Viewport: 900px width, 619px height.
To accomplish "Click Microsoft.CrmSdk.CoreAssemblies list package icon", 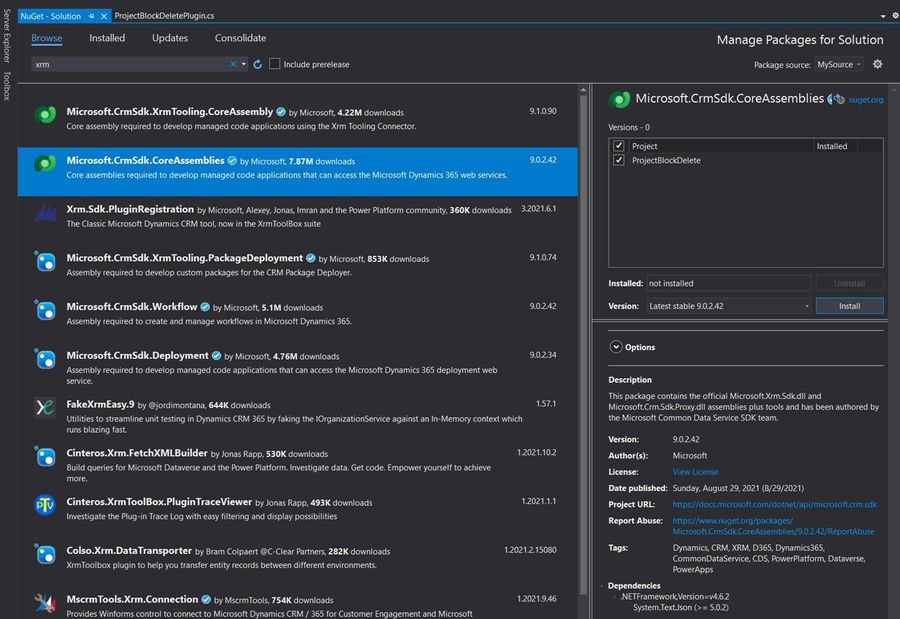I will coord(45,164).
